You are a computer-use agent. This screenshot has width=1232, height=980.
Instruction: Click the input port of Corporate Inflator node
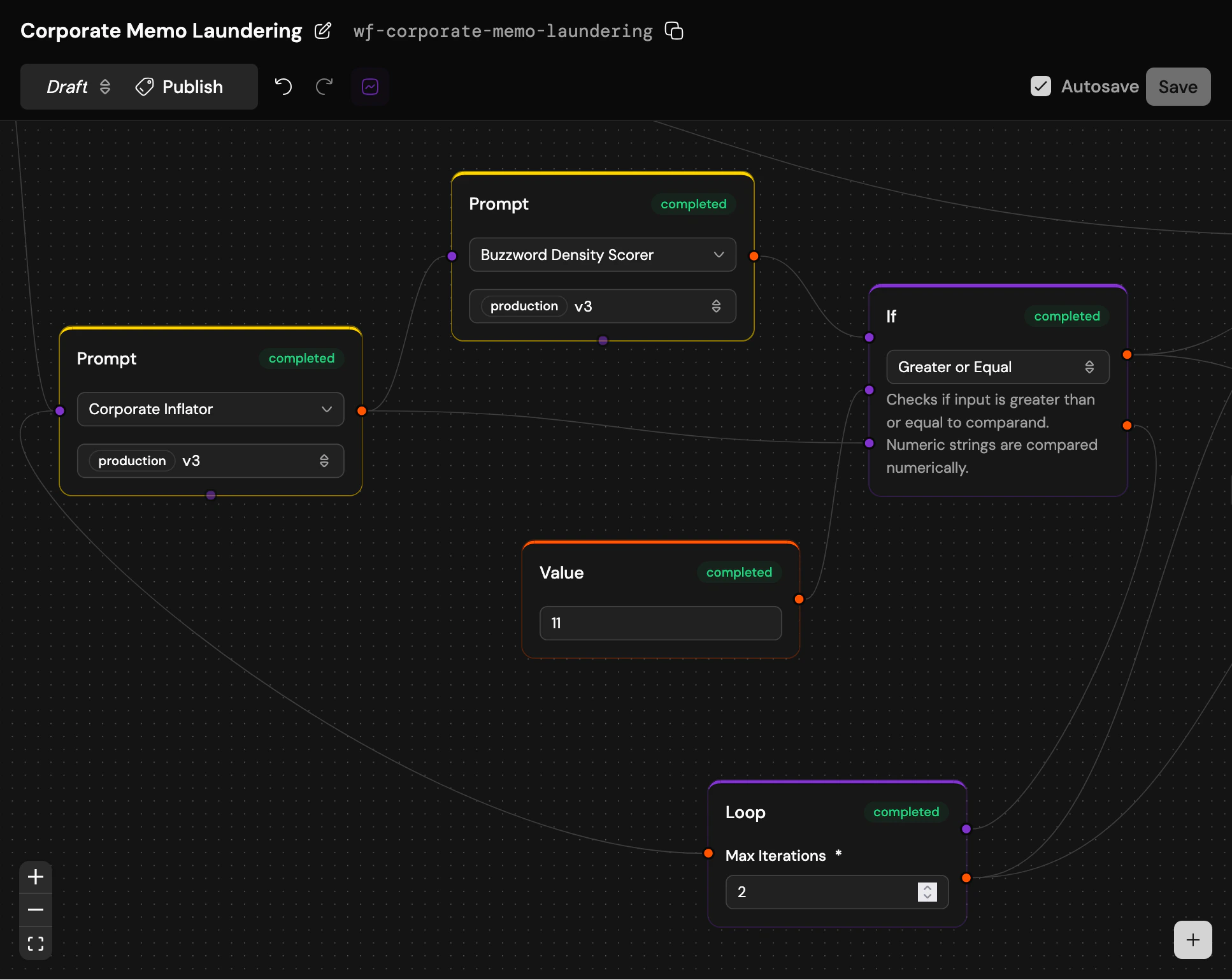(x=60, y=411)
